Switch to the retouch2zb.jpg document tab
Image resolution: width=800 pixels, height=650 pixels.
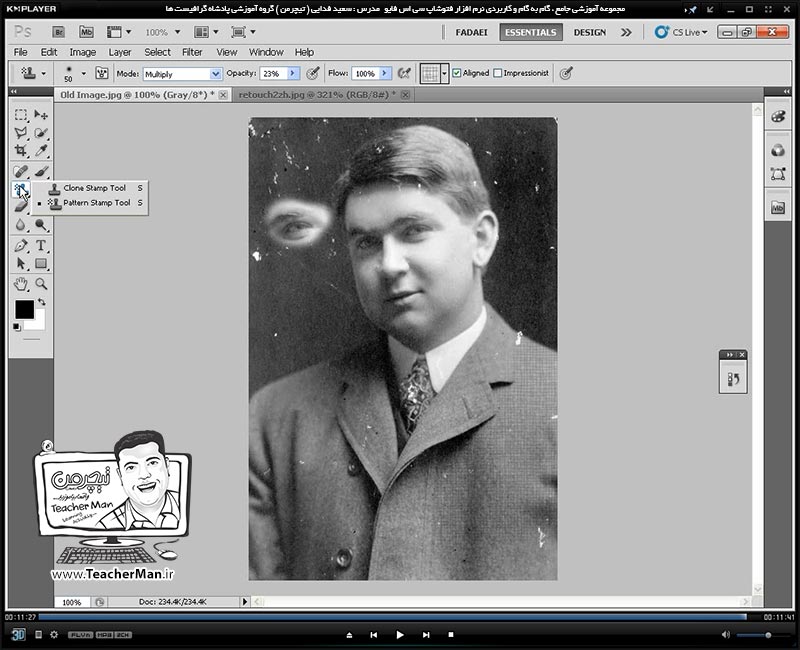(317, 95)
